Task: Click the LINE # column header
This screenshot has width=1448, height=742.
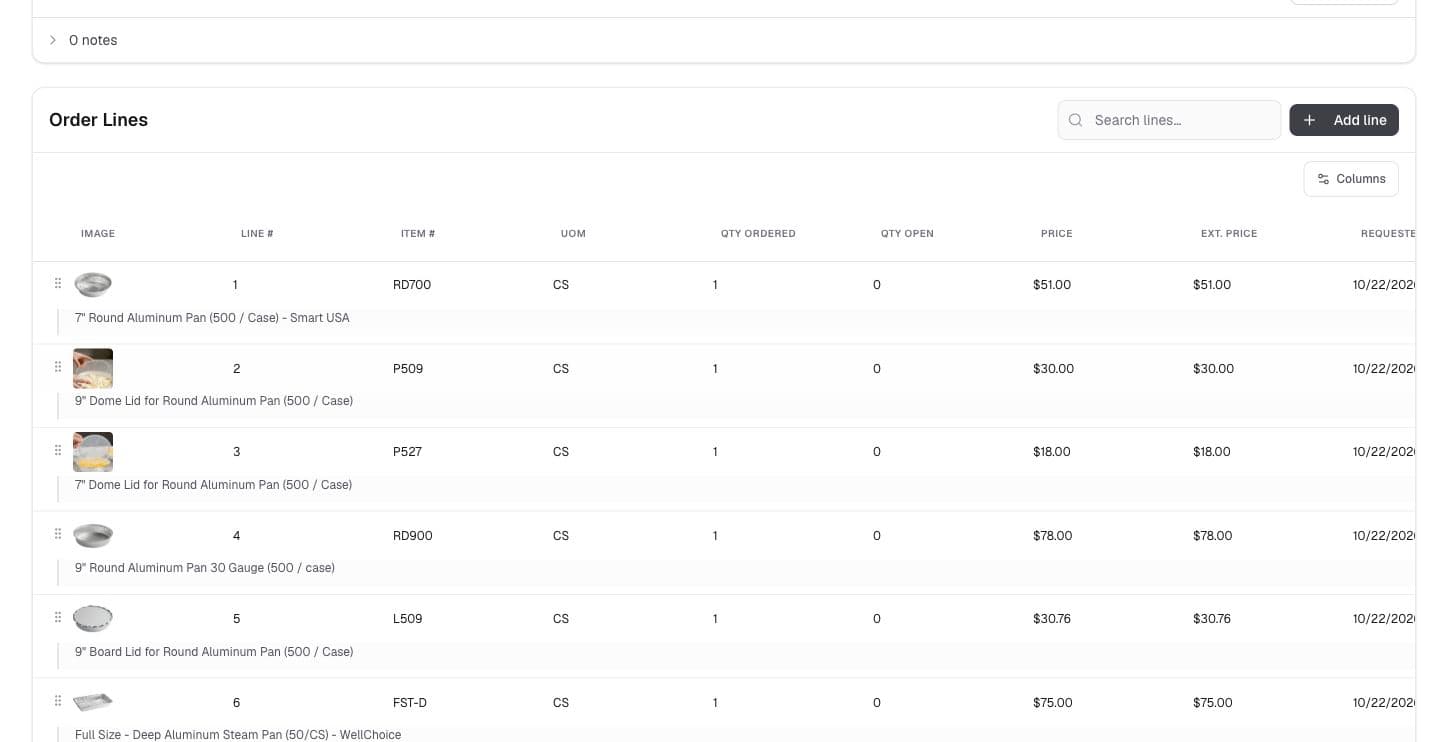Action: 257,234
